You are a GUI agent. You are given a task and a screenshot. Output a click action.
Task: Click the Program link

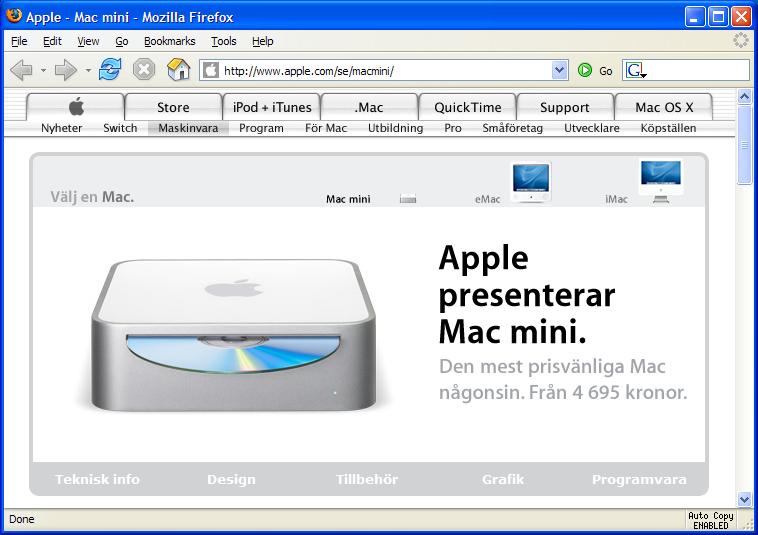[x=261, y=128]
